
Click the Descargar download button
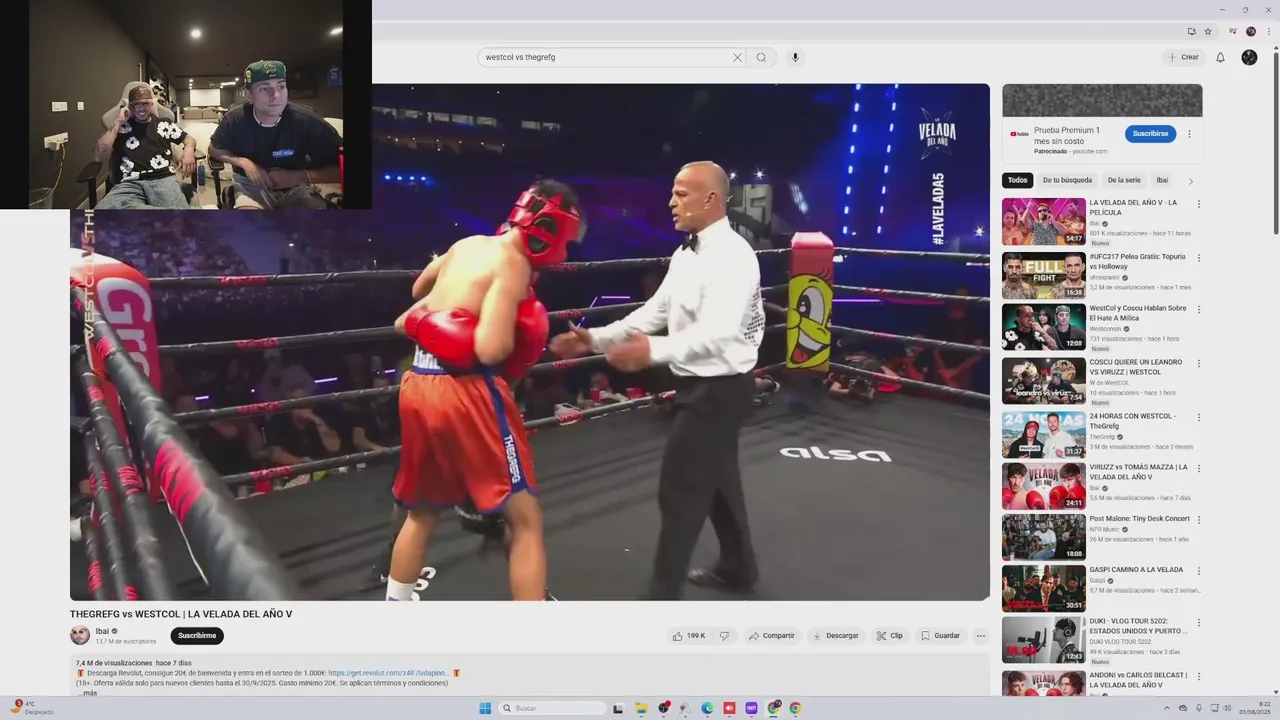(x=836, y=636)
